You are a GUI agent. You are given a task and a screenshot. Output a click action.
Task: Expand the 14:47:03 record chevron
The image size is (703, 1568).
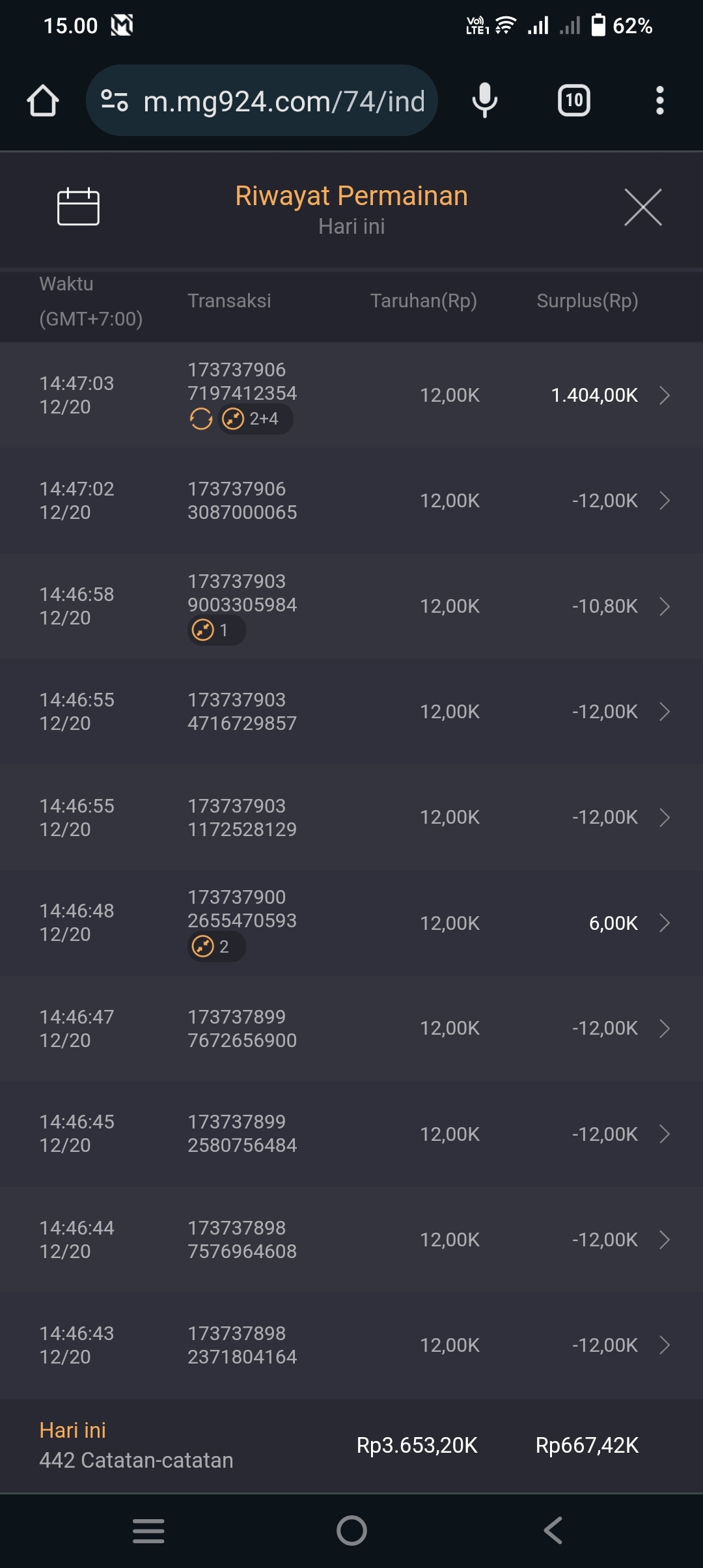click(664, 395)
